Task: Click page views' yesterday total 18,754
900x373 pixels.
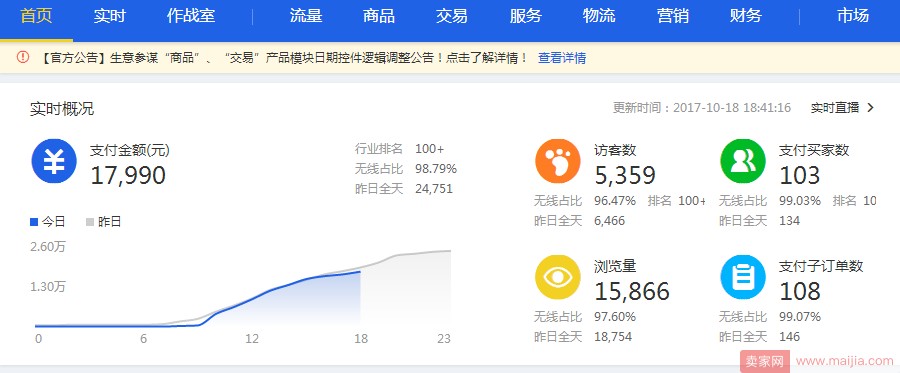Action: coord(613,336)
